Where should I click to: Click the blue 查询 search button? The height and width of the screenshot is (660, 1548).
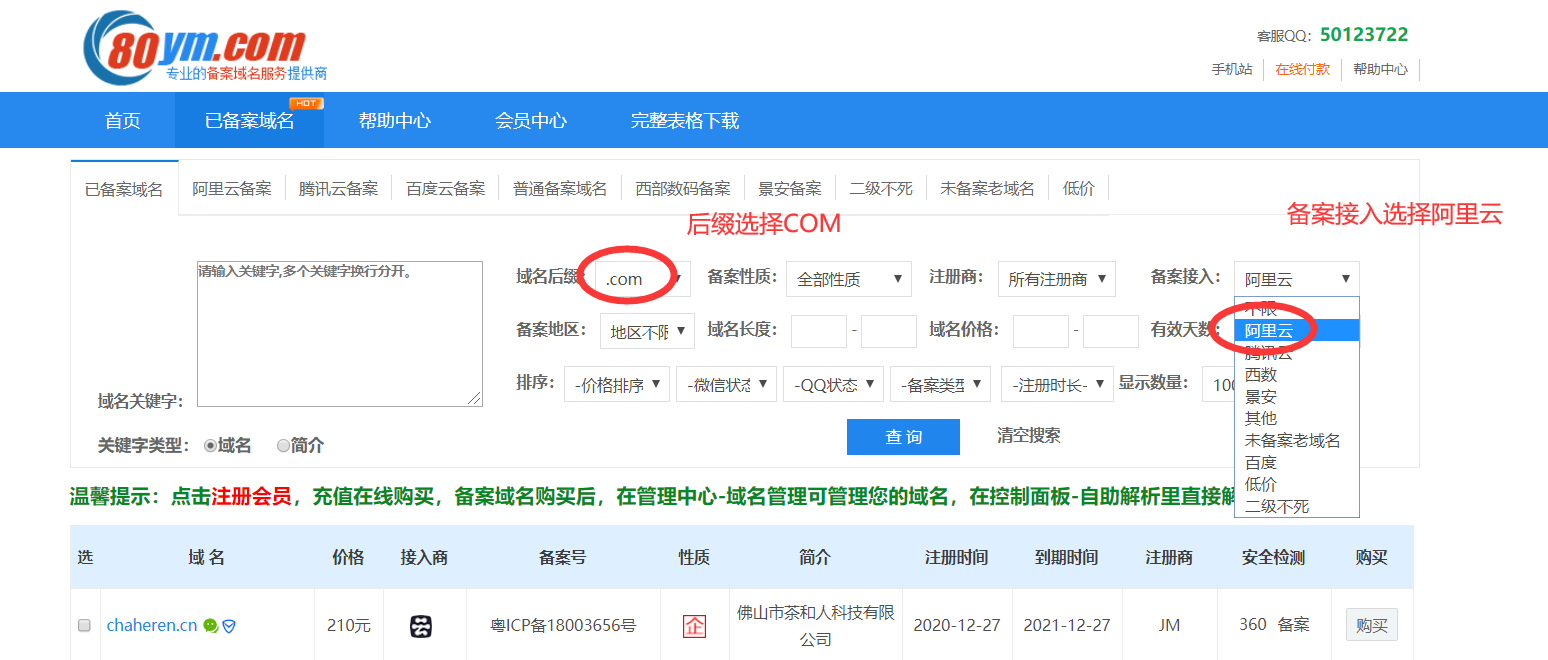pos(903,437)
